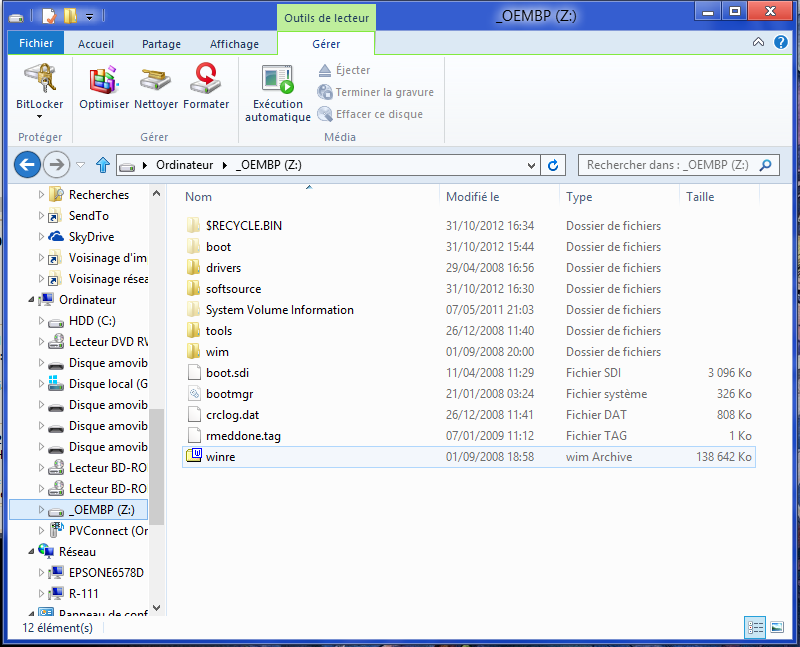Select the softsource folder icon
This screenshot has width=800, height=647.
(193, 288)
